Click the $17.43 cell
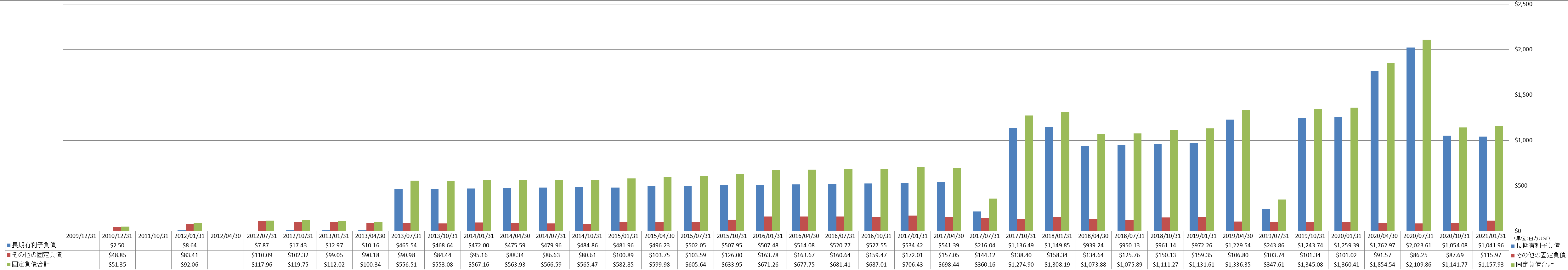1568x270 pixels. pos(298,245)
